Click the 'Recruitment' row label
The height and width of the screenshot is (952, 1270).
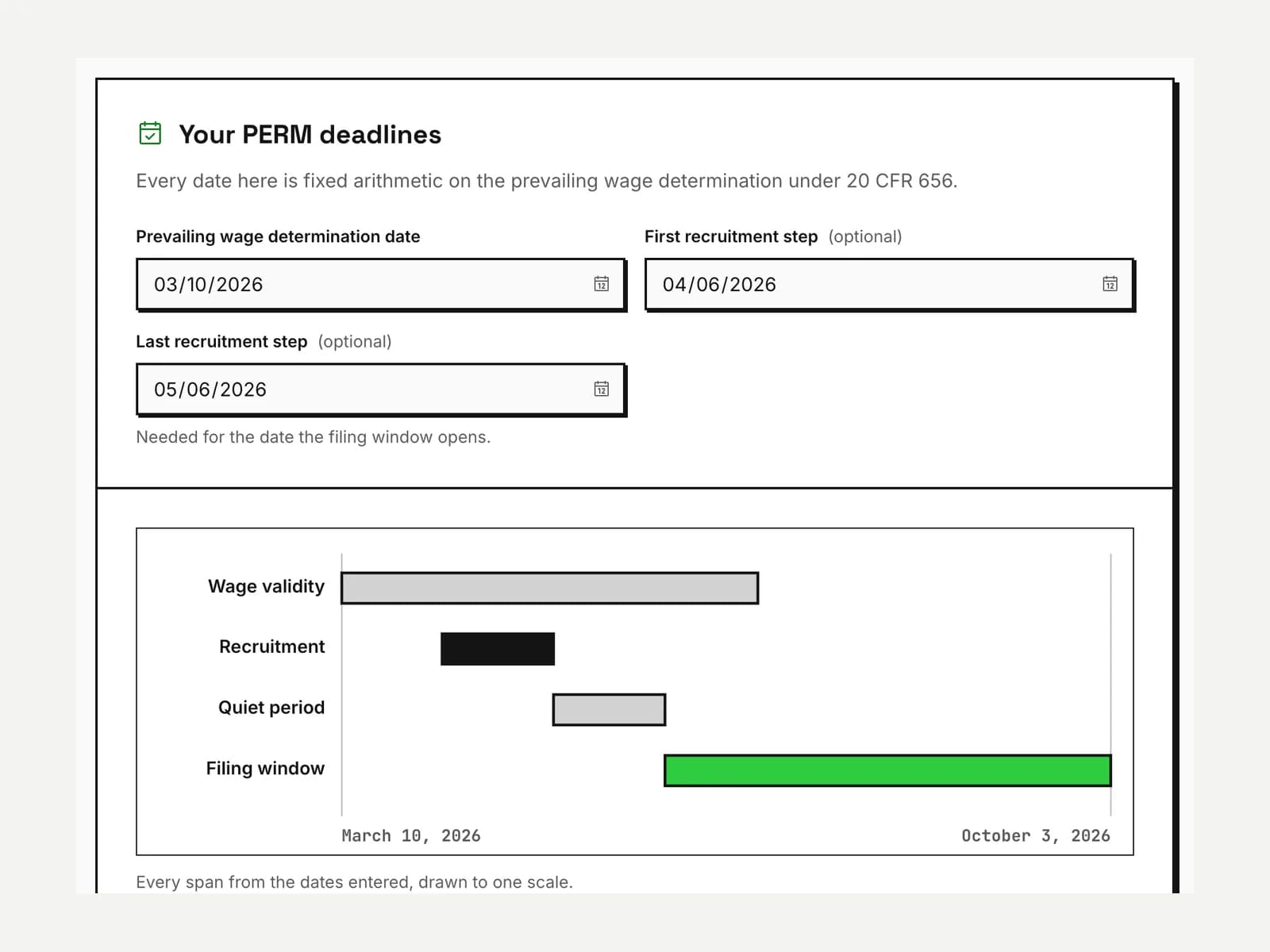point(272,647)
